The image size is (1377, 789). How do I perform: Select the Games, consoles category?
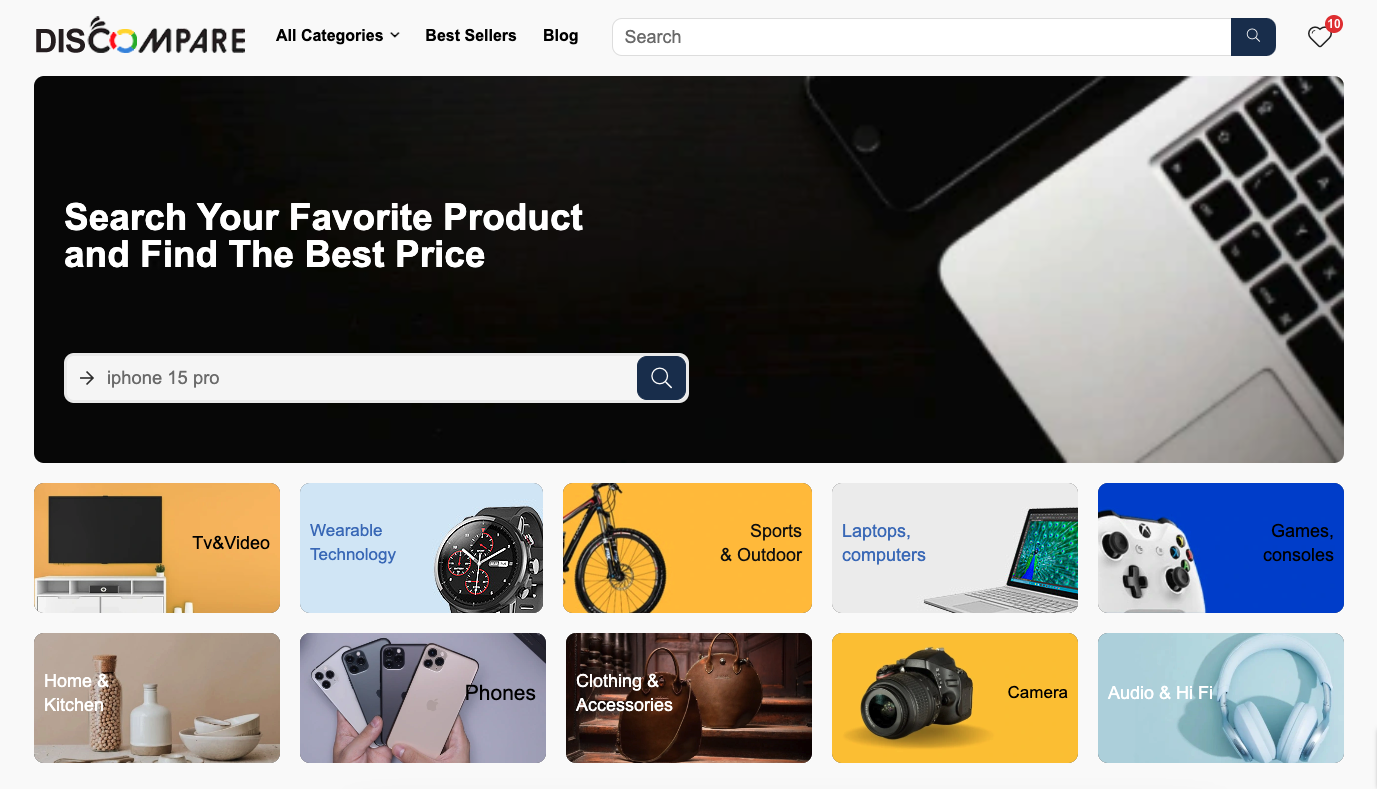point(1221,548)
